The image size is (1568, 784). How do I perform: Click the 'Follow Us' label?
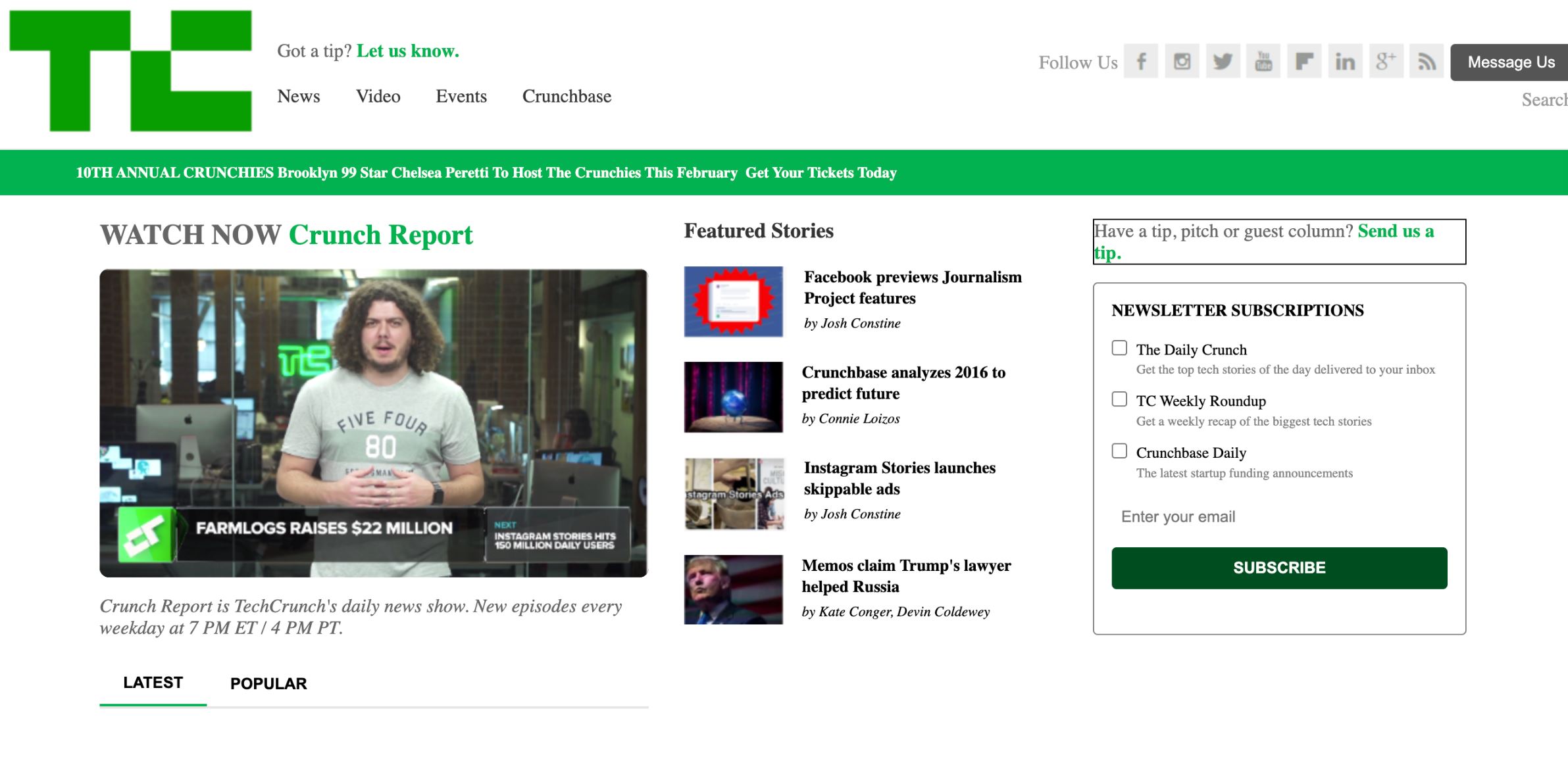pos(1078,62)
